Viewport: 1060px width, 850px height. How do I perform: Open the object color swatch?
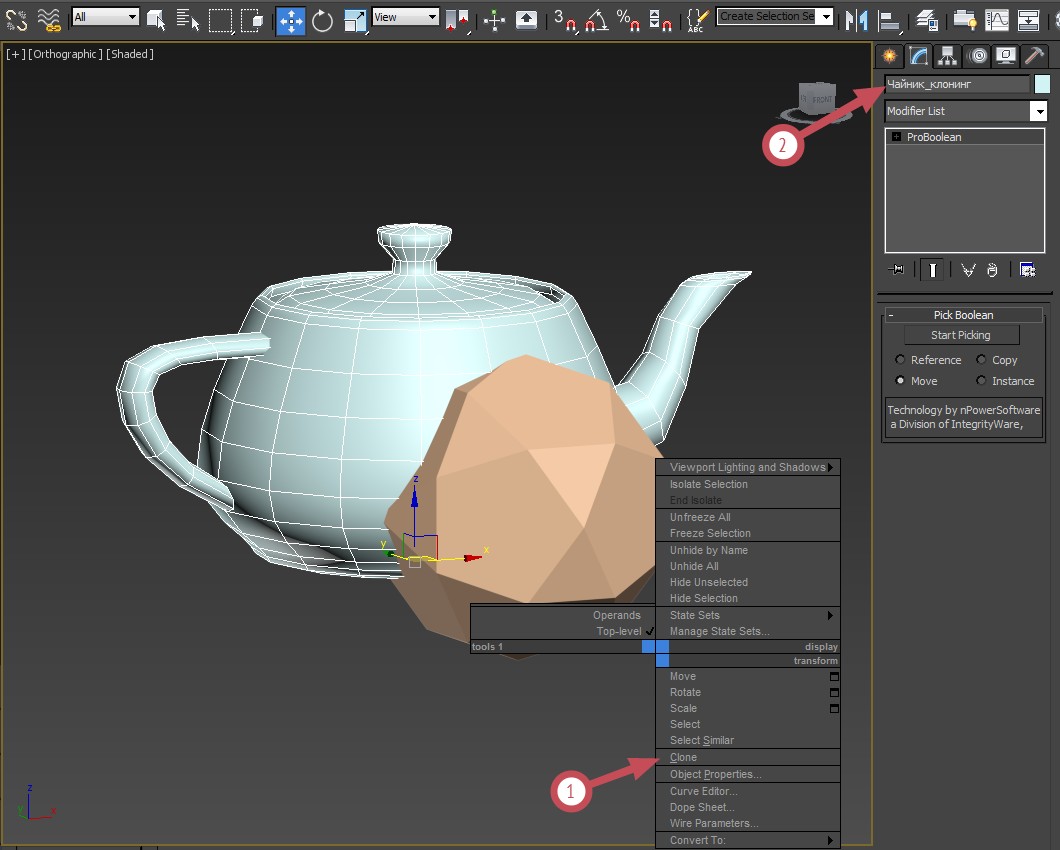(1042, 84)
